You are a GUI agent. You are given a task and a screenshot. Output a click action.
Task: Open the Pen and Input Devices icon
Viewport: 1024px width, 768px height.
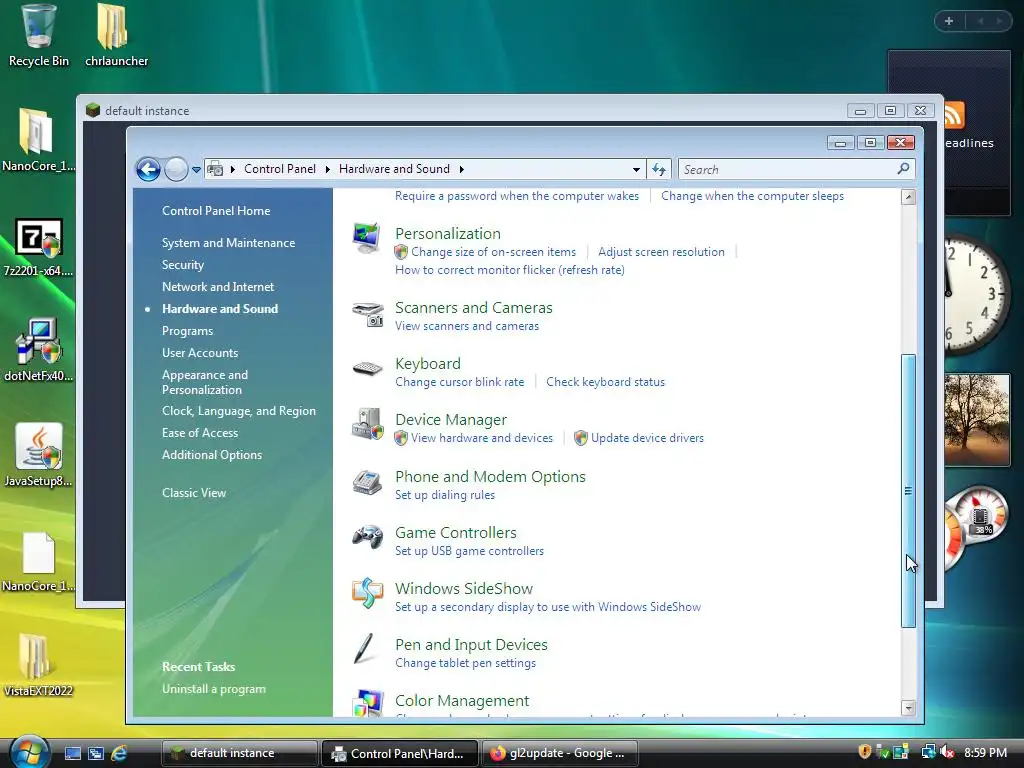coord(364,648)
